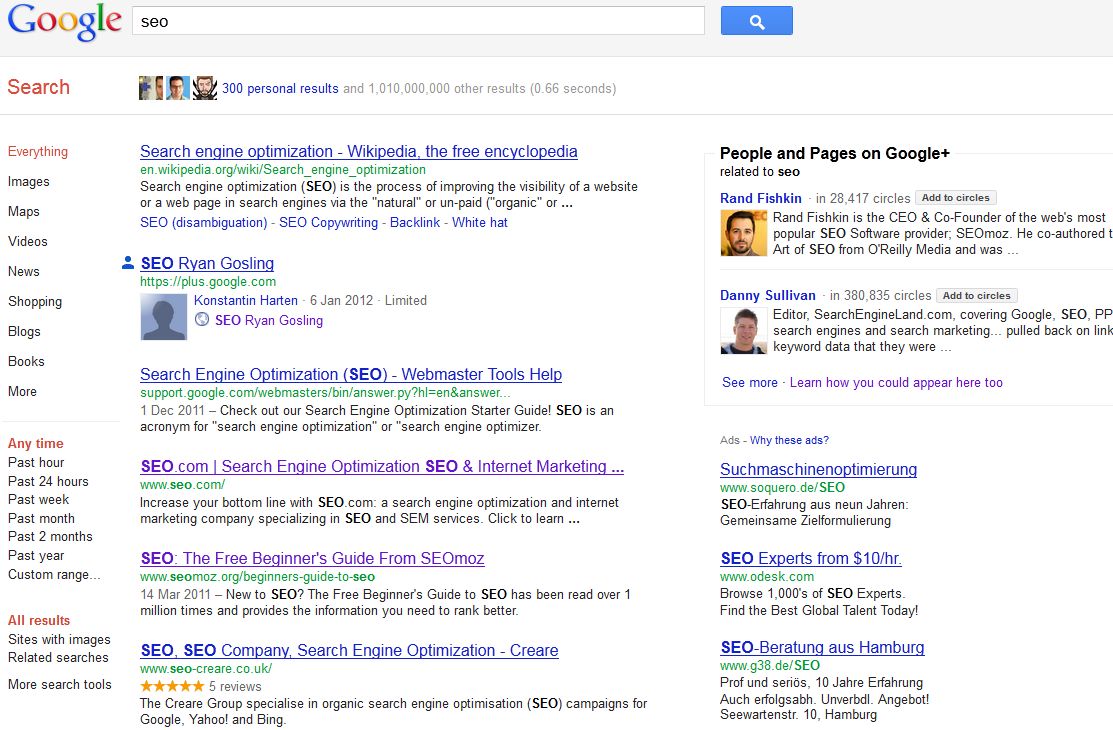
Task: Click the middle personal results avatar with glasses
Action: click(x=177, y=88)
